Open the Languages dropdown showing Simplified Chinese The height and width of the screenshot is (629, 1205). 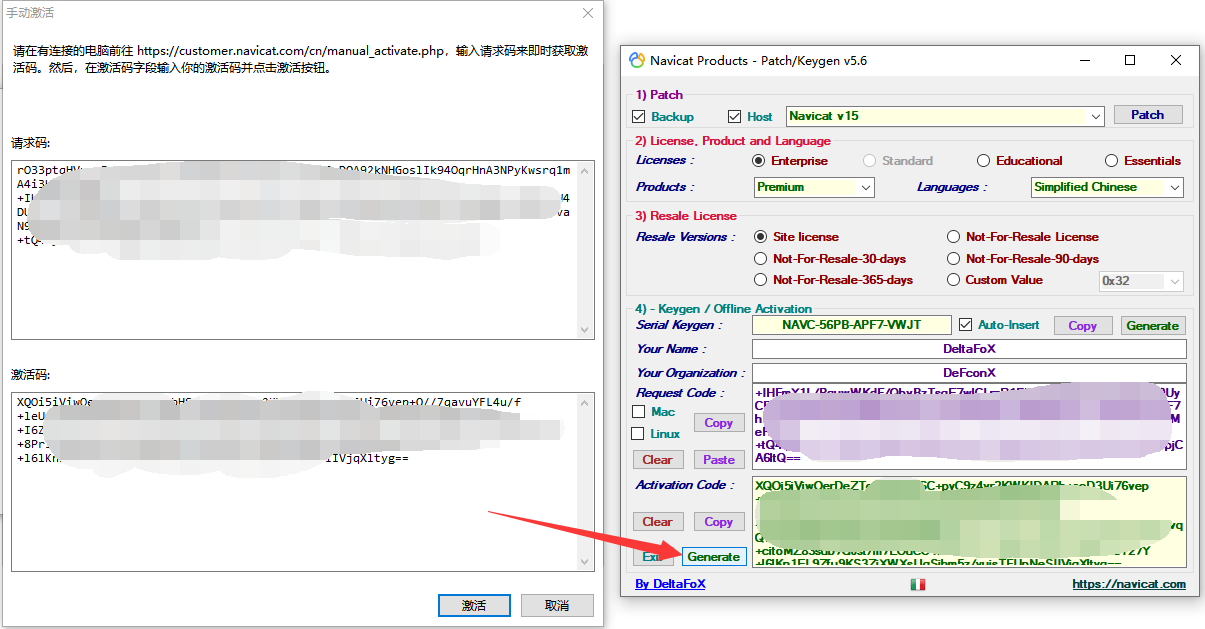coord(1174,187)
